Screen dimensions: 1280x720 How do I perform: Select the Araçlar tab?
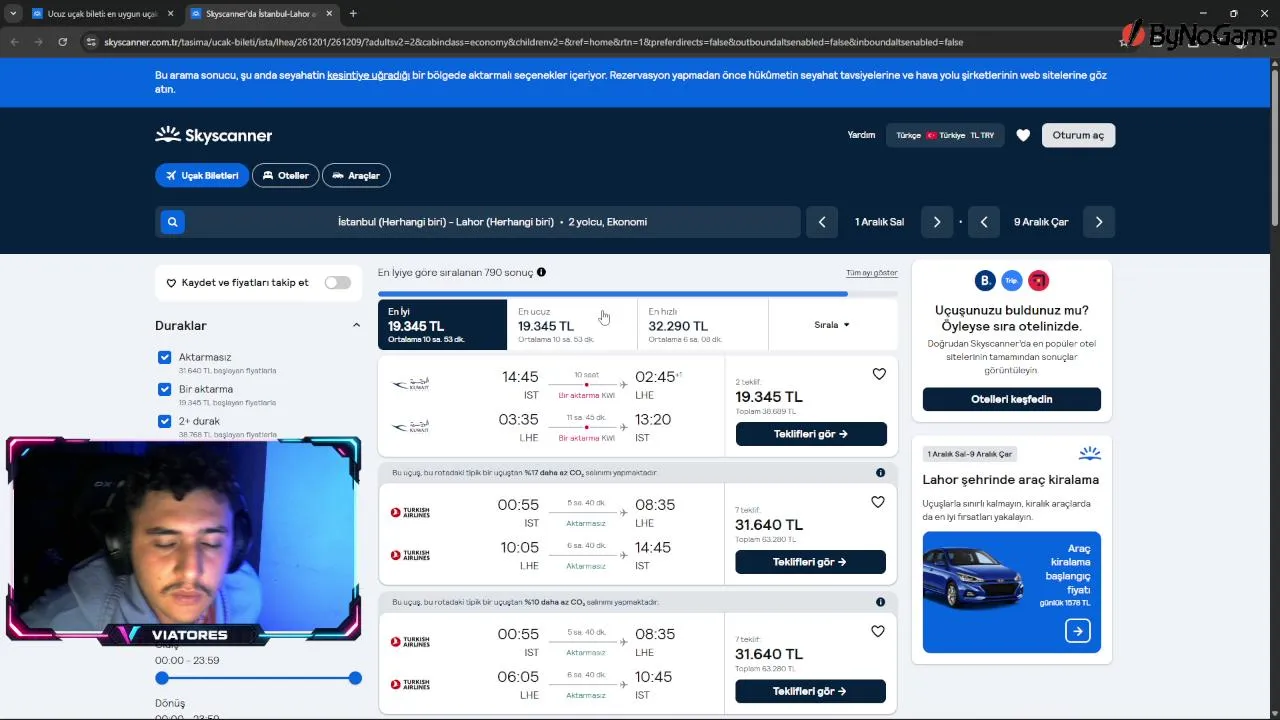click(x=356, y=175)
